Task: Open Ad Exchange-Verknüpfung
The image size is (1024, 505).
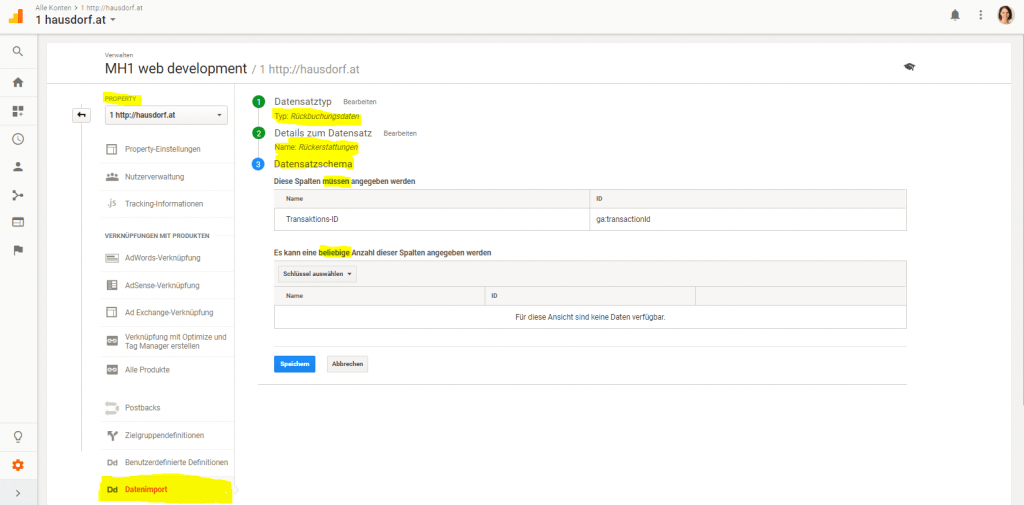Action: [168, 312]
